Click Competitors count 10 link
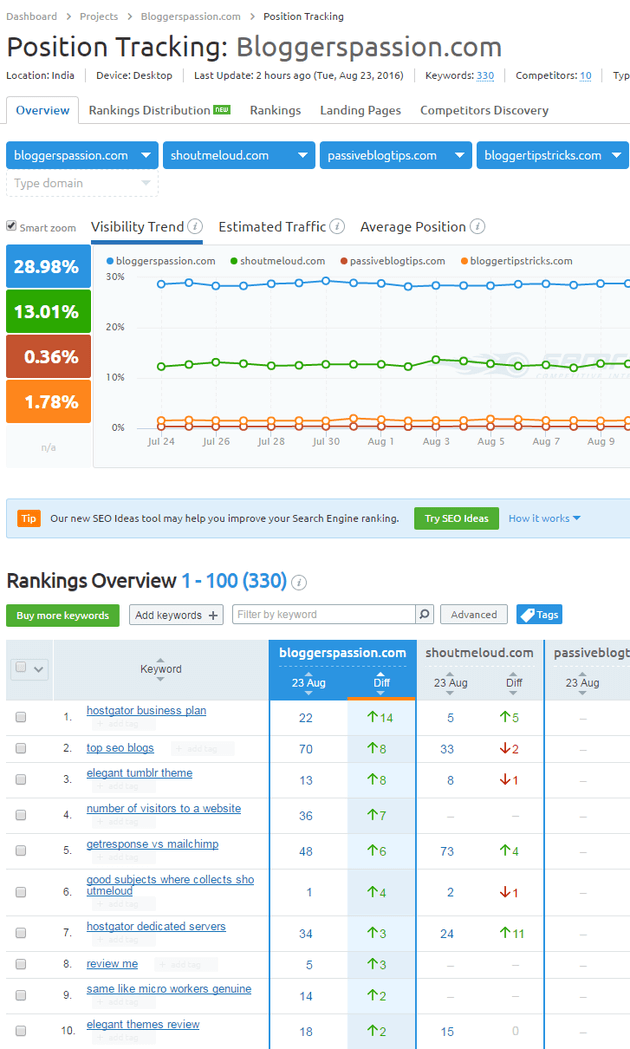This screenshot has height=1049, width=630. pyautogui.click(x=586, y=76)
